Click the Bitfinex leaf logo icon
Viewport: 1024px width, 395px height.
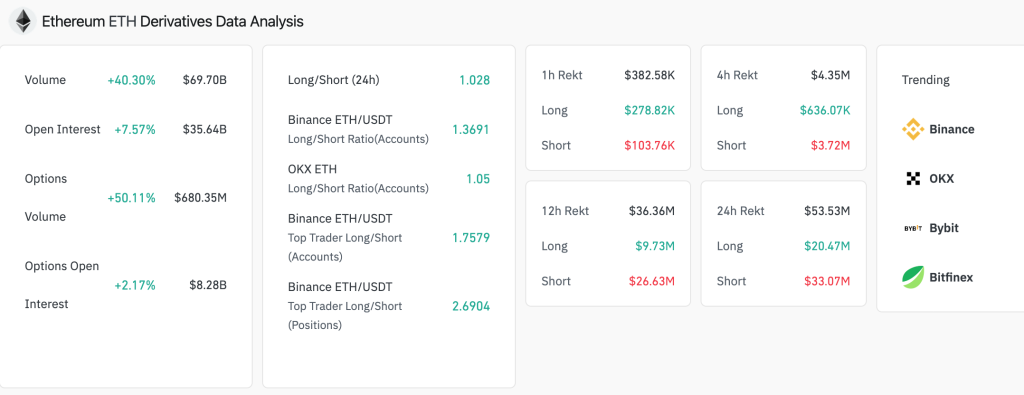[912, 277]
